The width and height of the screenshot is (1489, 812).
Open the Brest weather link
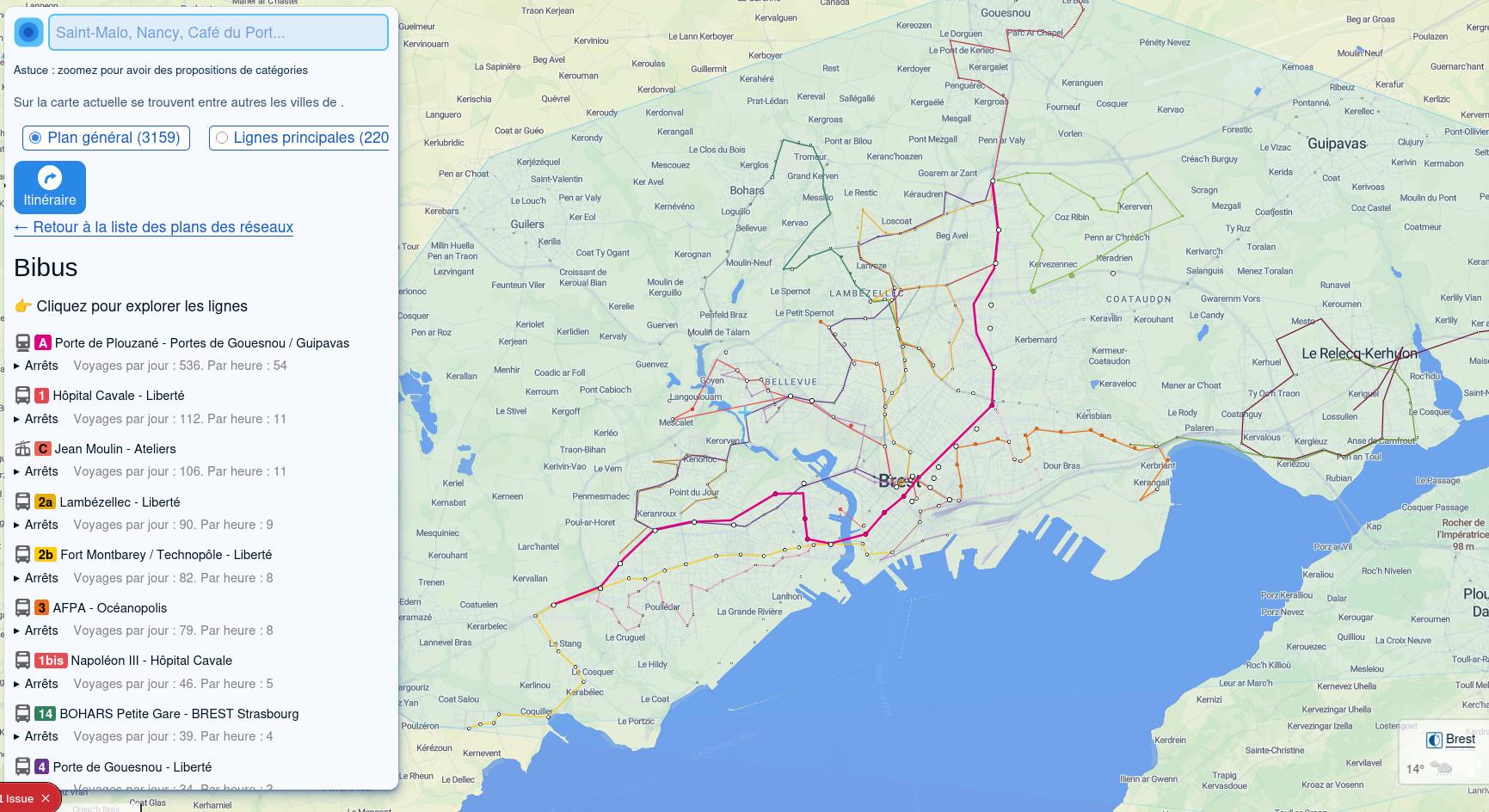click(x=1460, y=739)
